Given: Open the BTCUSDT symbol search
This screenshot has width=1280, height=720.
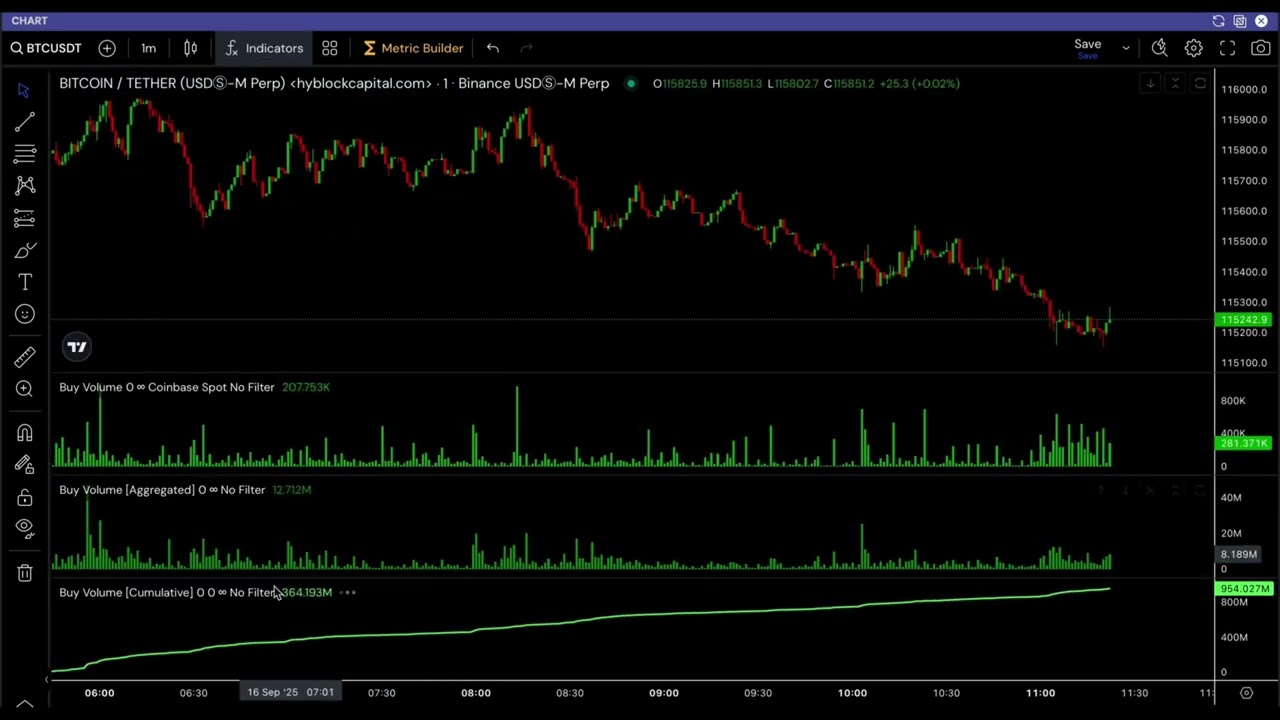Looking at the screenshot, I should click(46, 48).
